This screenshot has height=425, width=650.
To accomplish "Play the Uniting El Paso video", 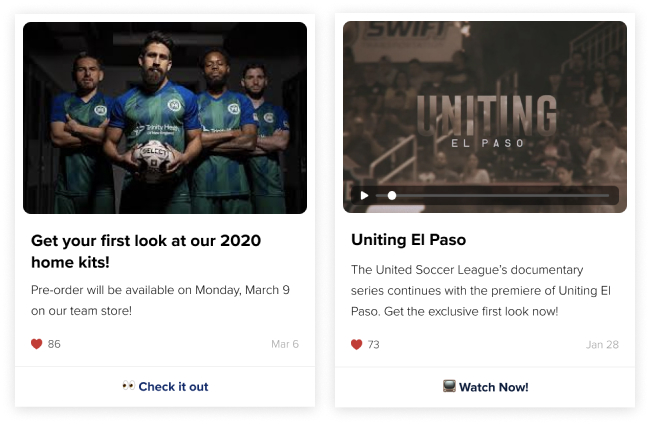I will coord(364,195).
